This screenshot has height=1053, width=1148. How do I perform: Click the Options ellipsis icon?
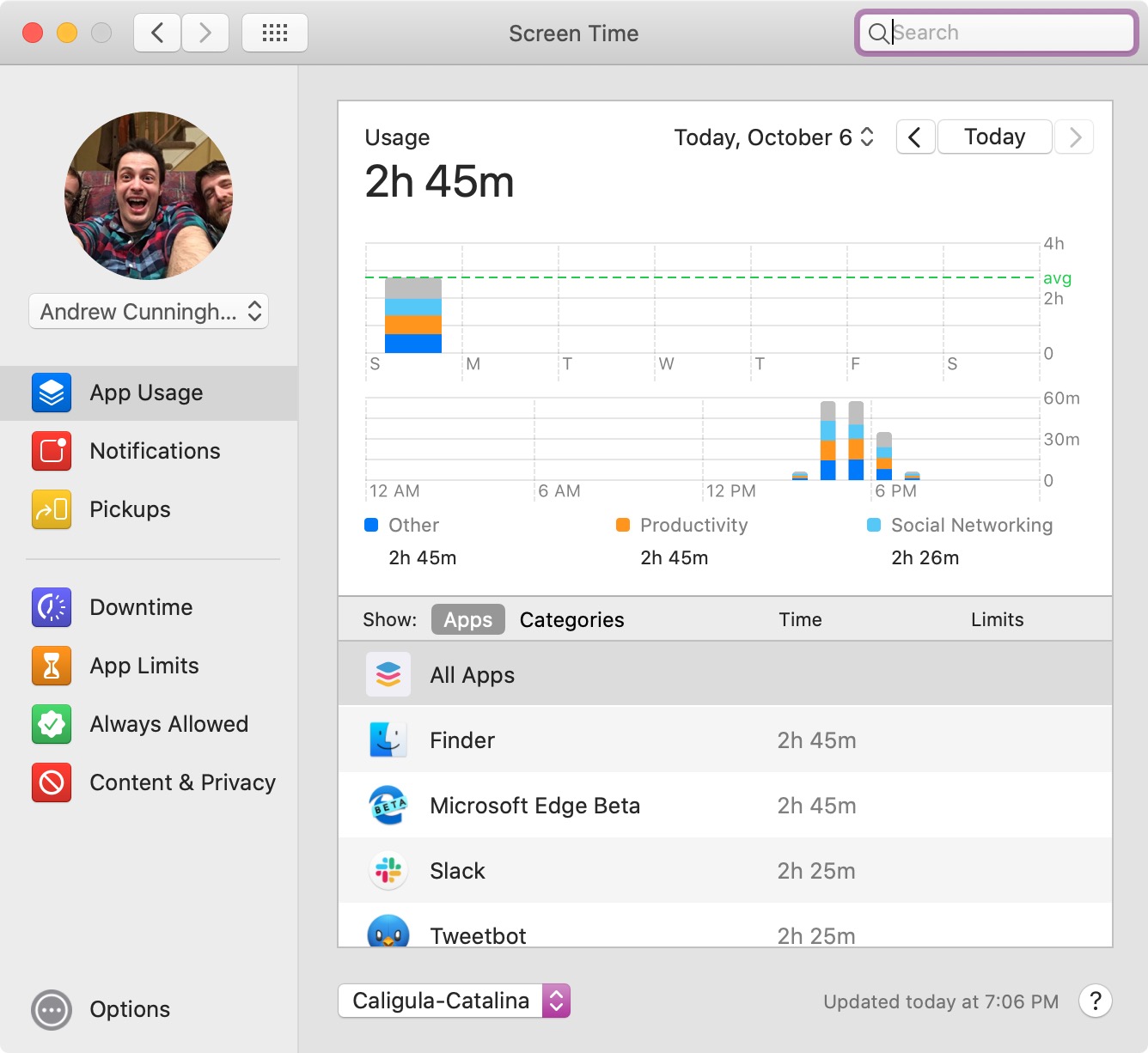click(x=52, y=1010)
